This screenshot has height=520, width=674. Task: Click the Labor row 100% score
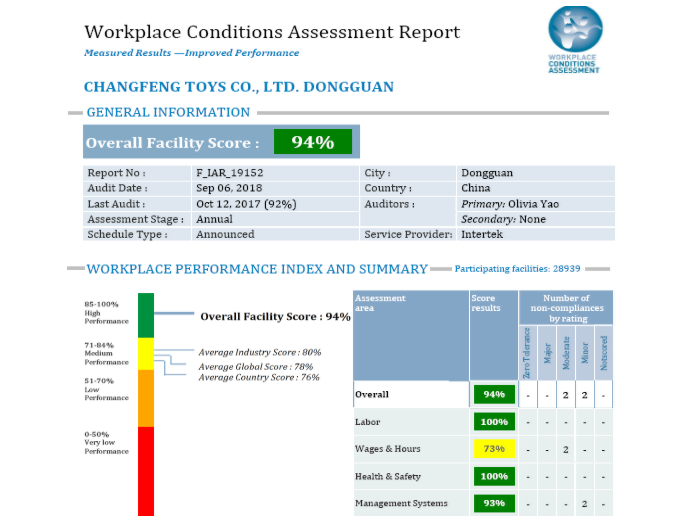(x=493, y=422)
